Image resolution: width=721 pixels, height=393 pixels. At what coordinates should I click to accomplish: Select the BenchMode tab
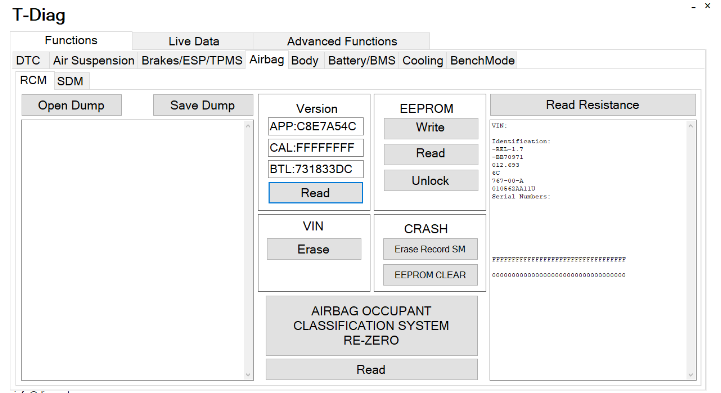(482, 61)
